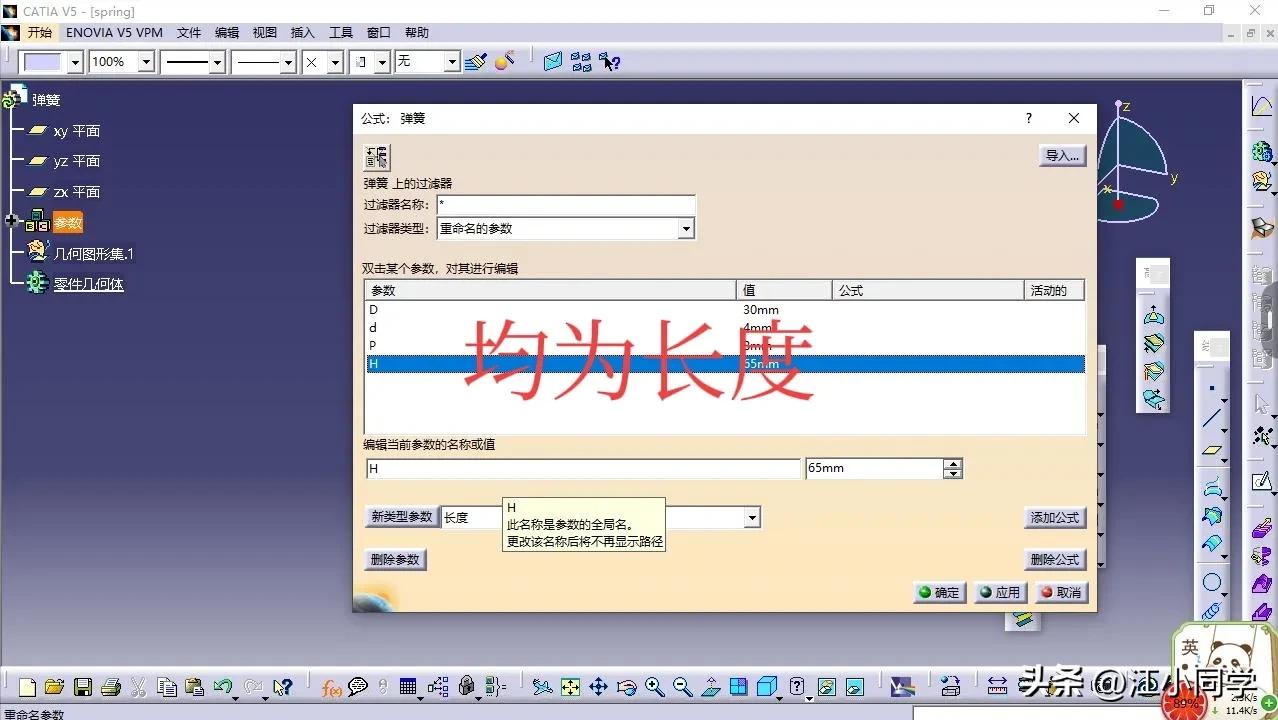1278x720 pixels.
Task: Click the Print icon in the bottom toolbar
Action: click(111, 687)
